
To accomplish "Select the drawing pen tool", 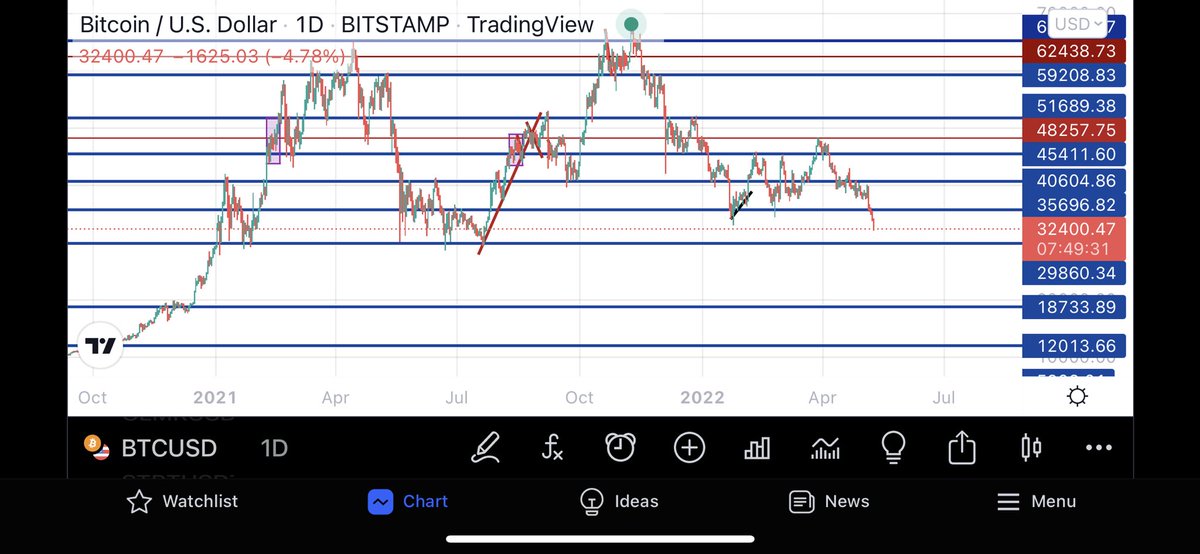I will pyautogui.click(x=486, y=447).
